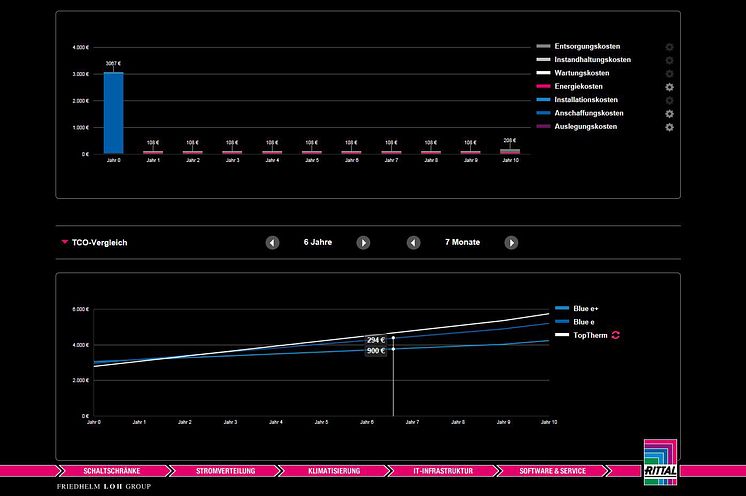Go to Software & Service section
Viewport: 746px width, 496px height.
(552, 471)
